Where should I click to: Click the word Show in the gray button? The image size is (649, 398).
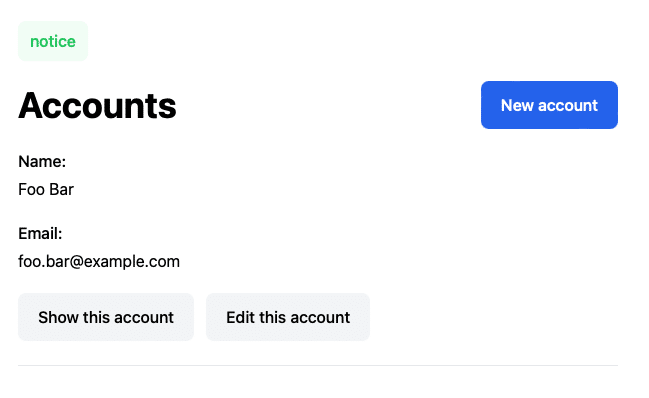click(58, 317)
